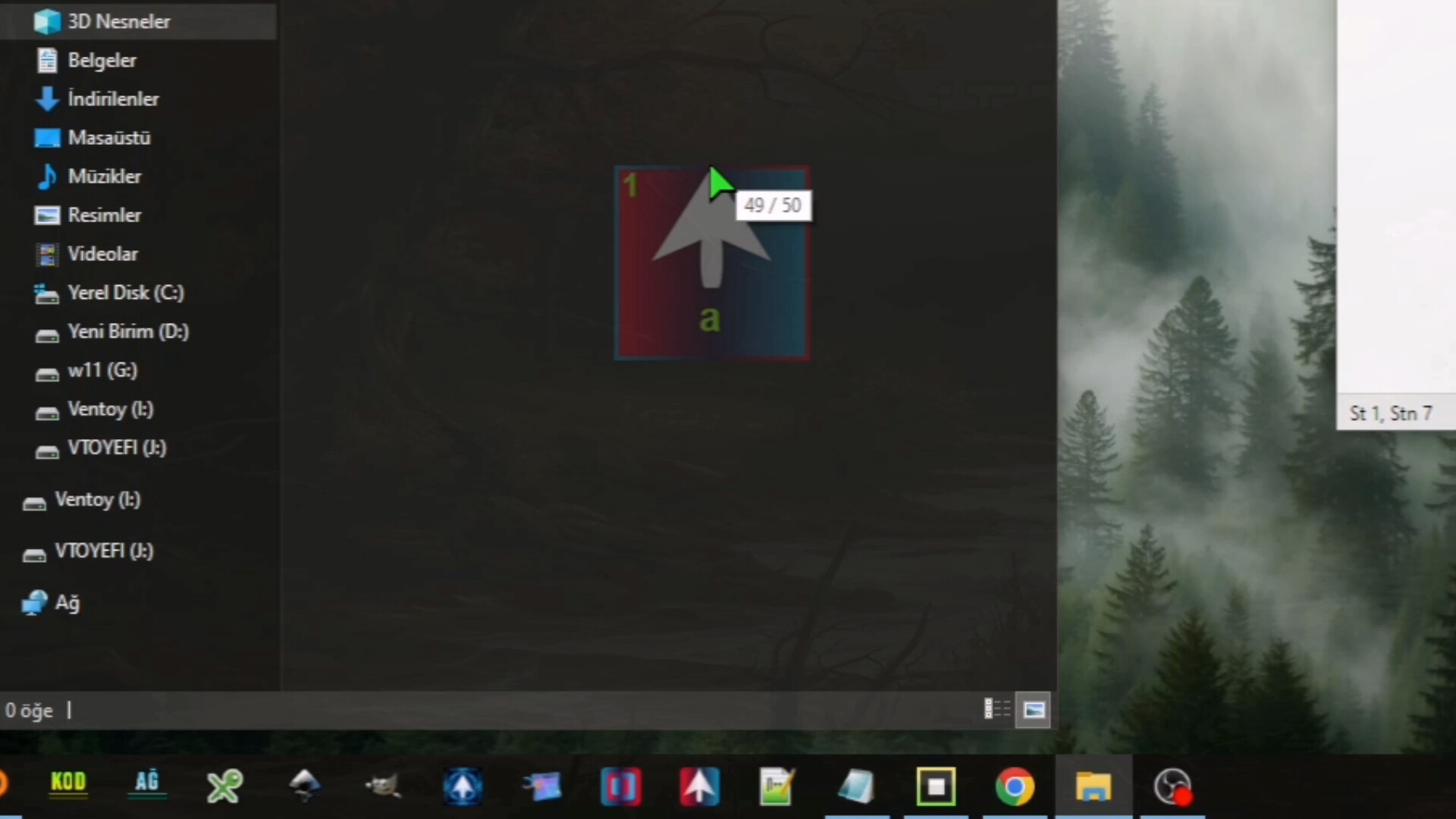The width and height of the screenshot is (1456, 819).
Task: Open Google Chrome from the taskbar
Action: (x=1015, y=786)
